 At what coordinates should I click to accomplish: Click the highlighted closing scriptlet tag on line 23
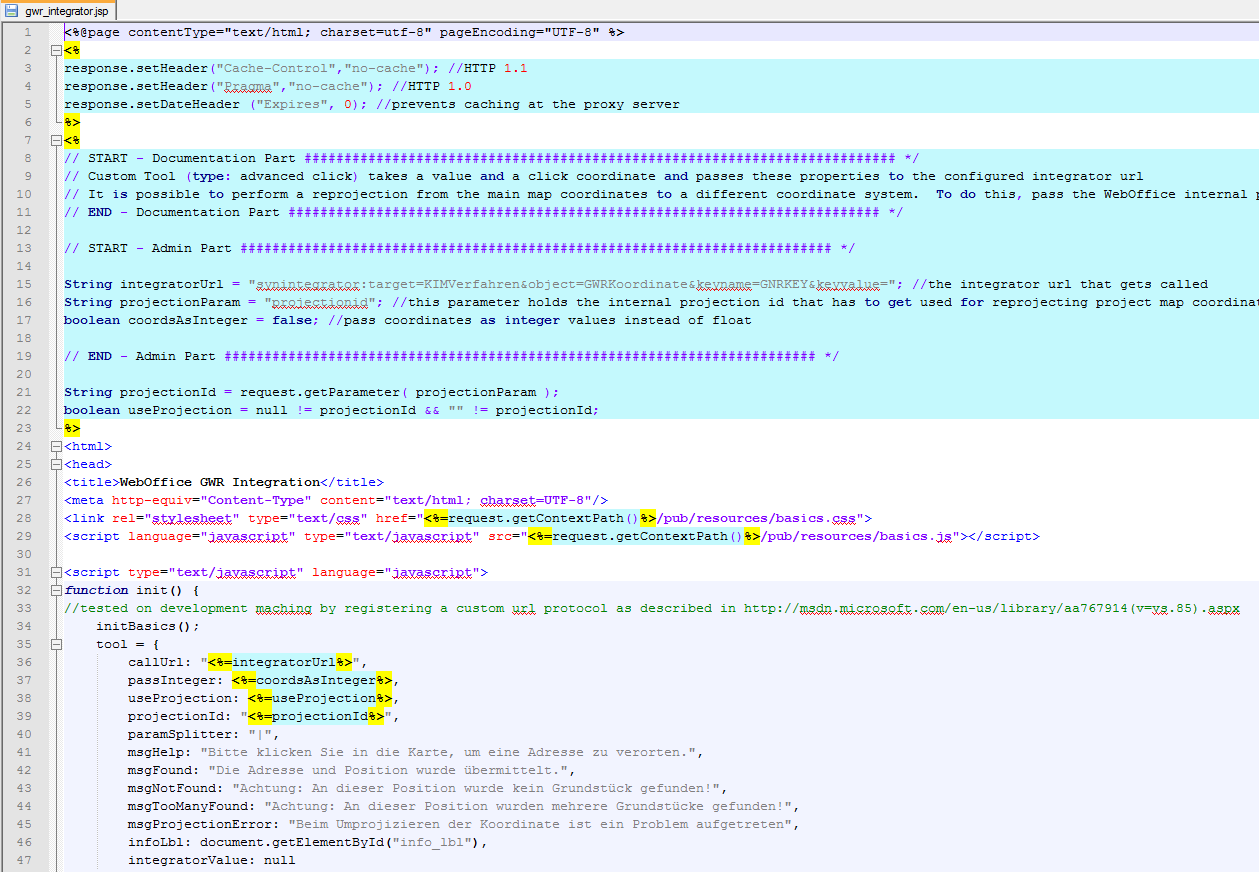[70, 428]
